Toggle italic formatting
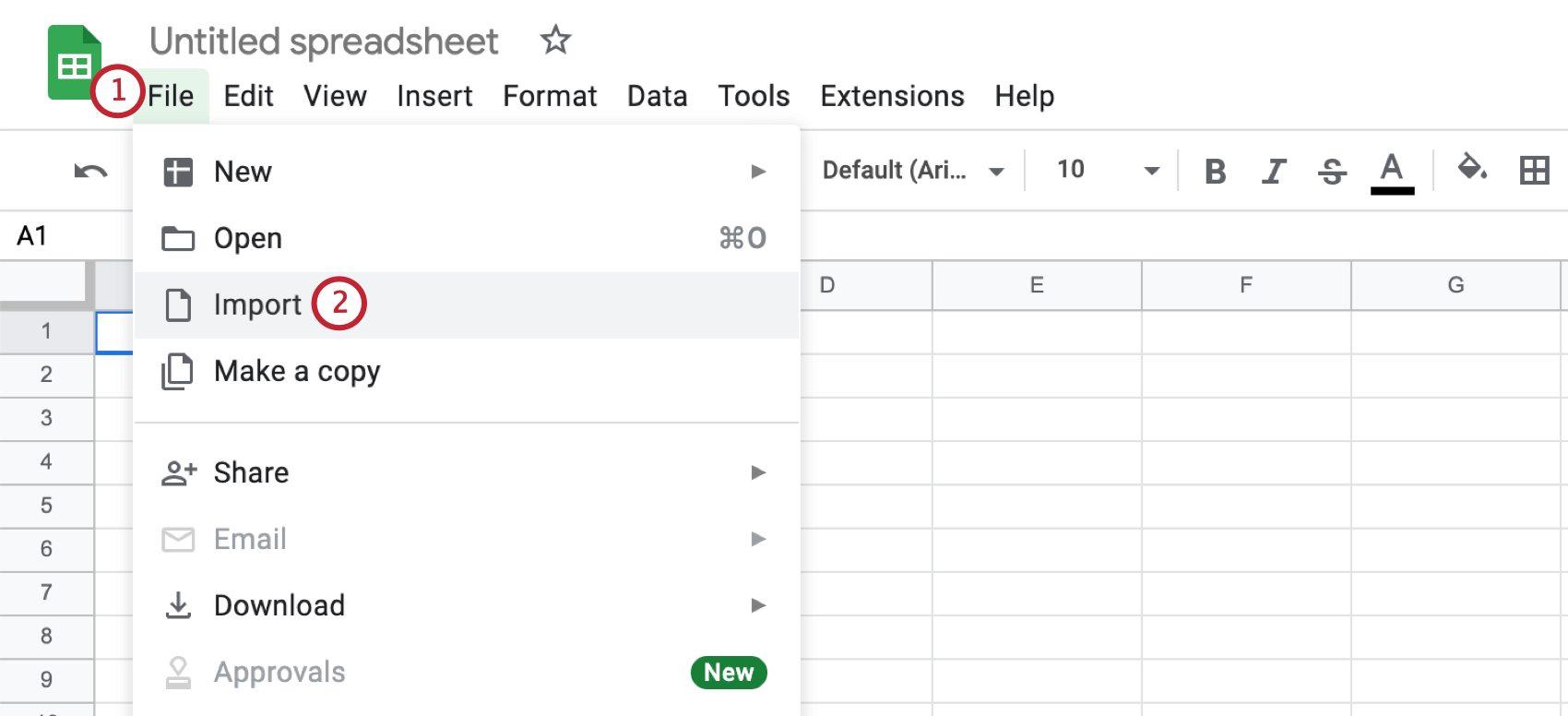1568x716 pixels. point(1274,171)
